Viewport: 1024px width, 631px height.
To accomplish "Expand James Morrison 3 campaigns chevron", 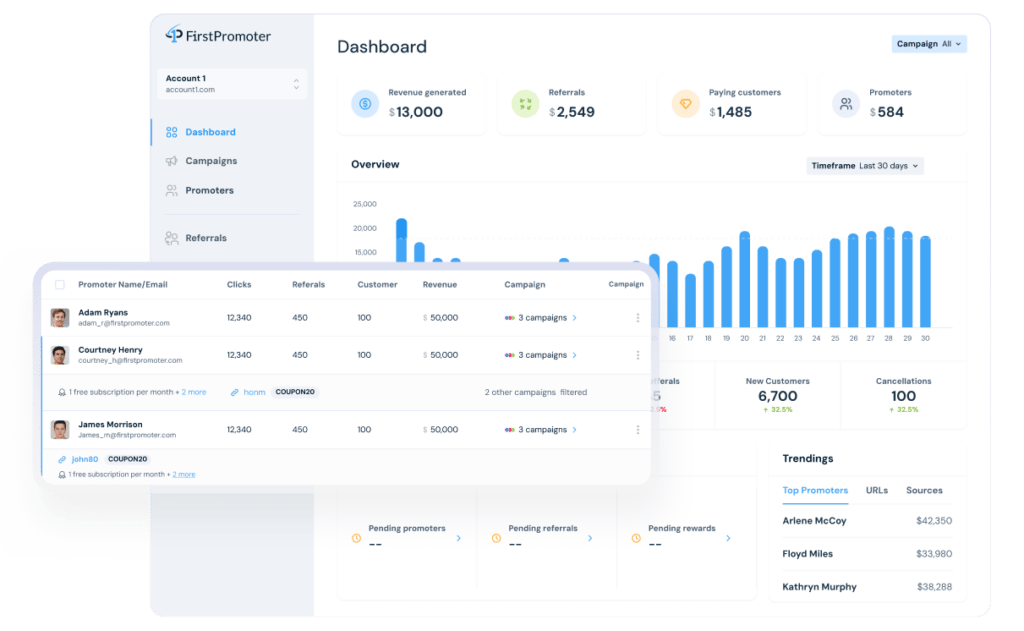I will point(575,430).
